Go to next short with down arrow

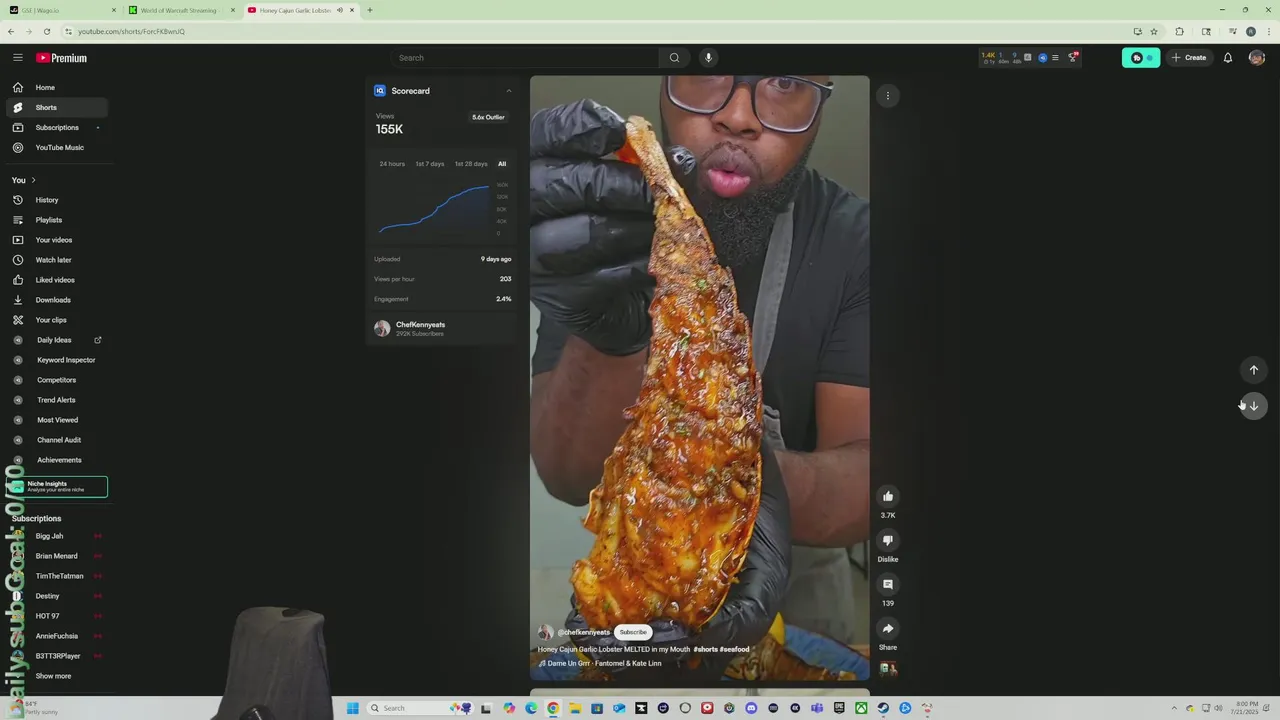tap(1253, 405)
